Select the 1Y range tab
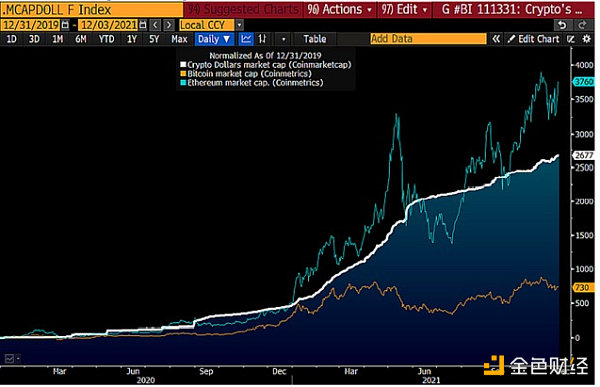 [132, 39]
